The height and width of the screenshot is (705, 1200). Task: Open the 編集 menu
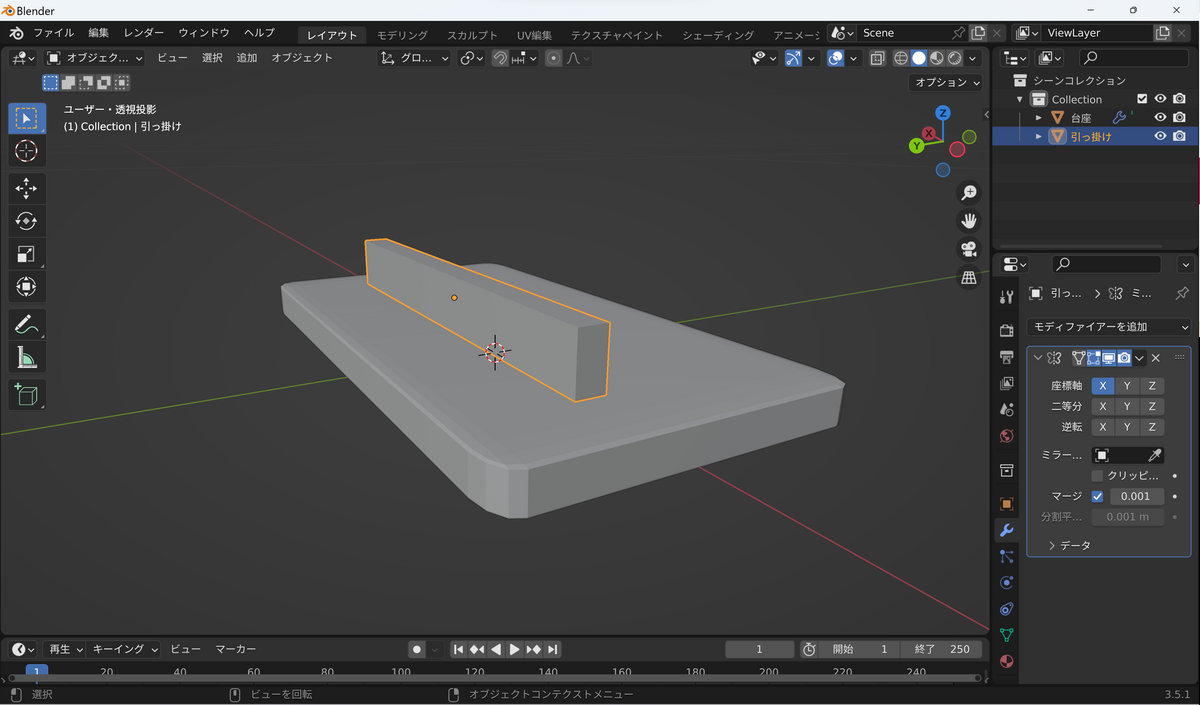[x=98, y=33]
